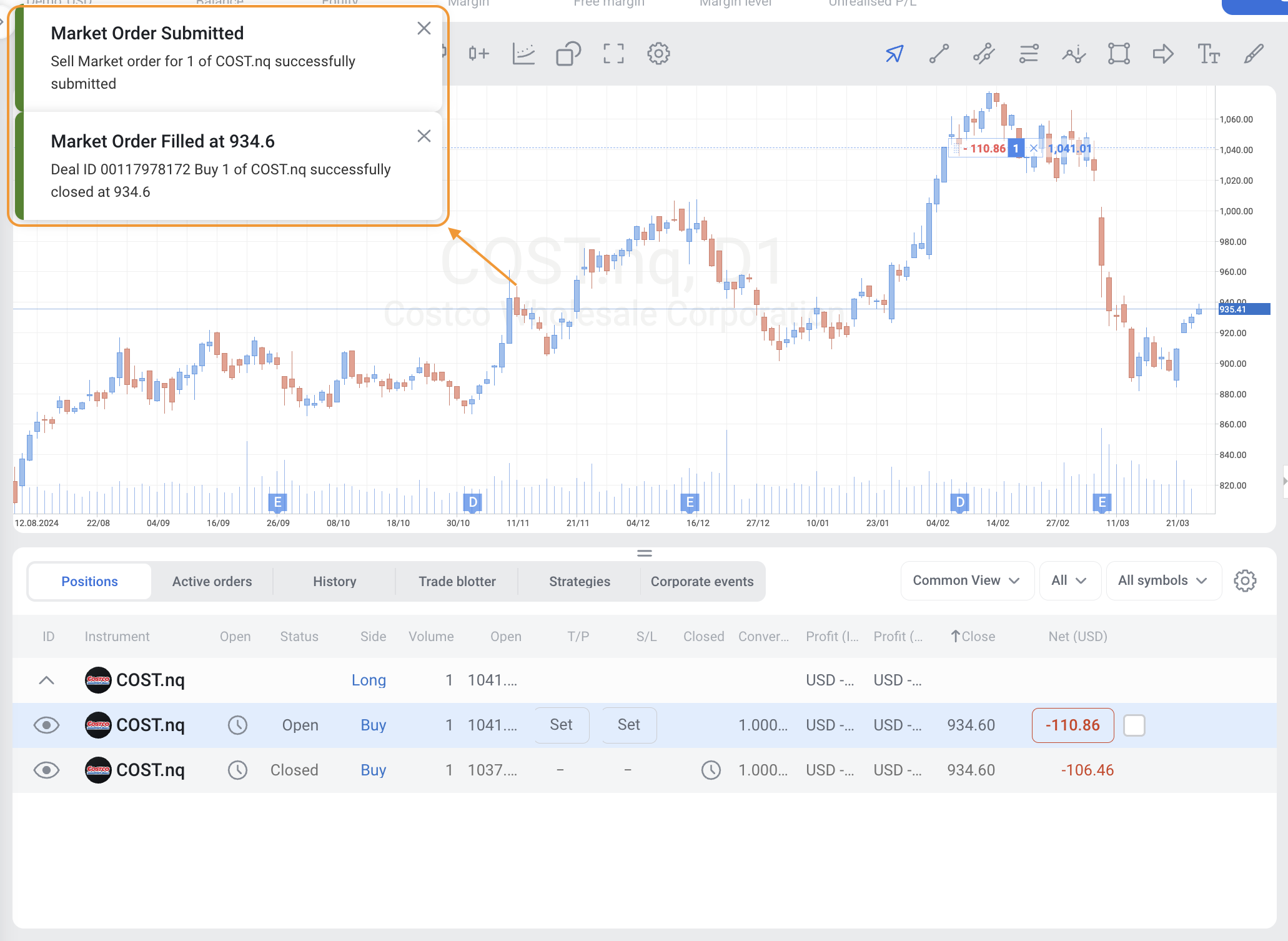Select the rectangle shape drawing tool
This screenshot has width=1288, height=941.
point(1118,54)
